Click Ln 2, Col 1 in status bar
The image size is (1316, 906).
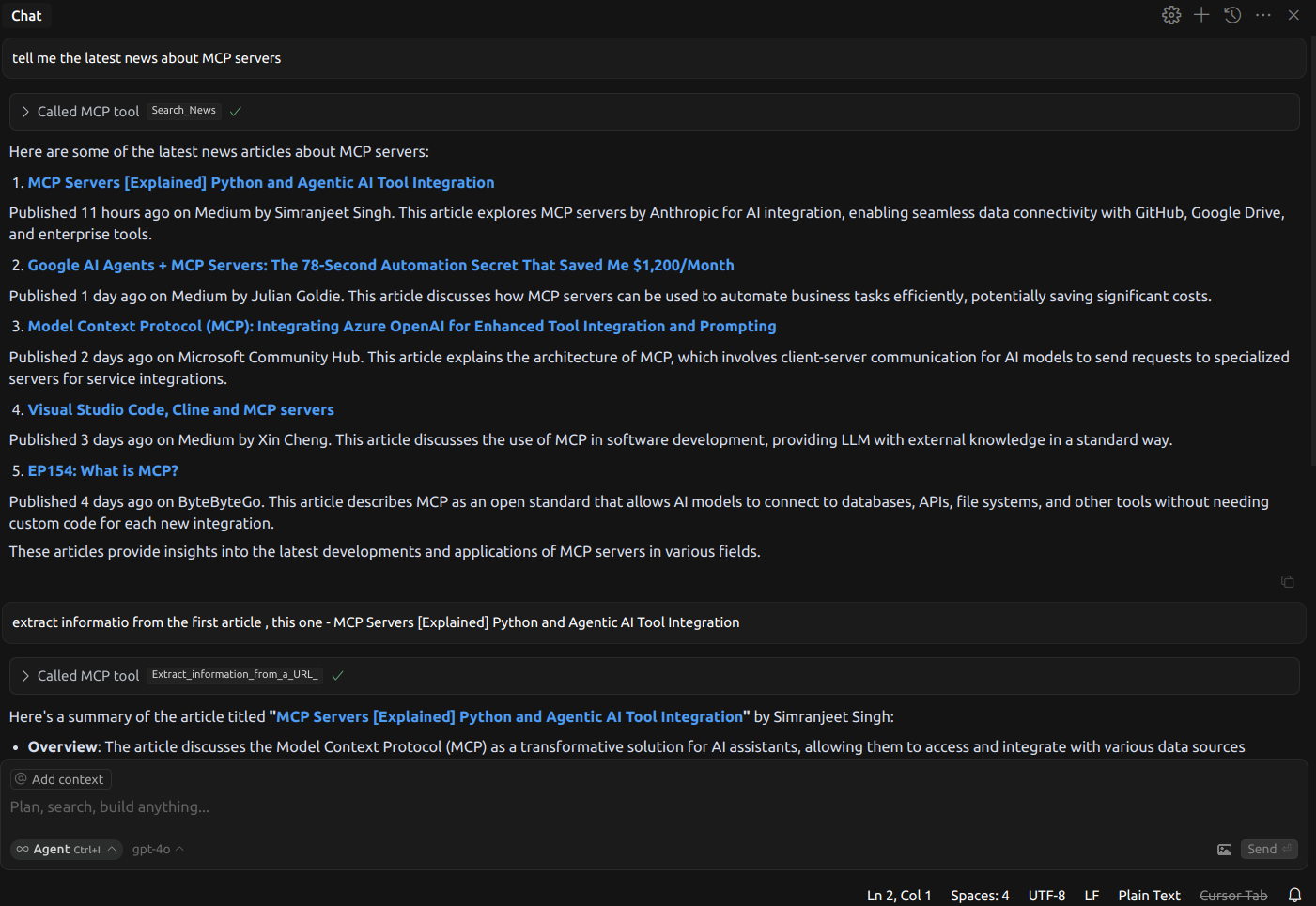coord(899,895)
